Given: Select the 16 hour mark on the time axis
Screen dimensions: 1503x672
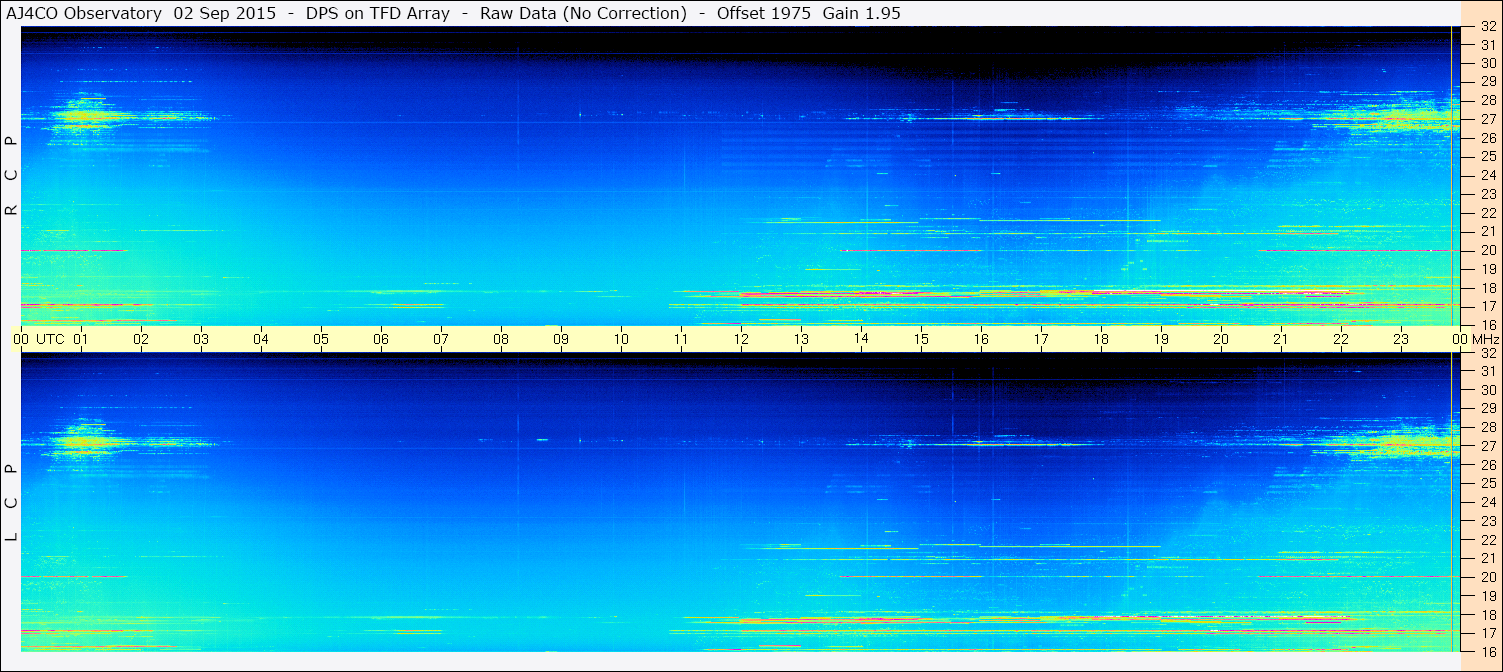Looking at the screenshot, I should (x=981, y=339).
